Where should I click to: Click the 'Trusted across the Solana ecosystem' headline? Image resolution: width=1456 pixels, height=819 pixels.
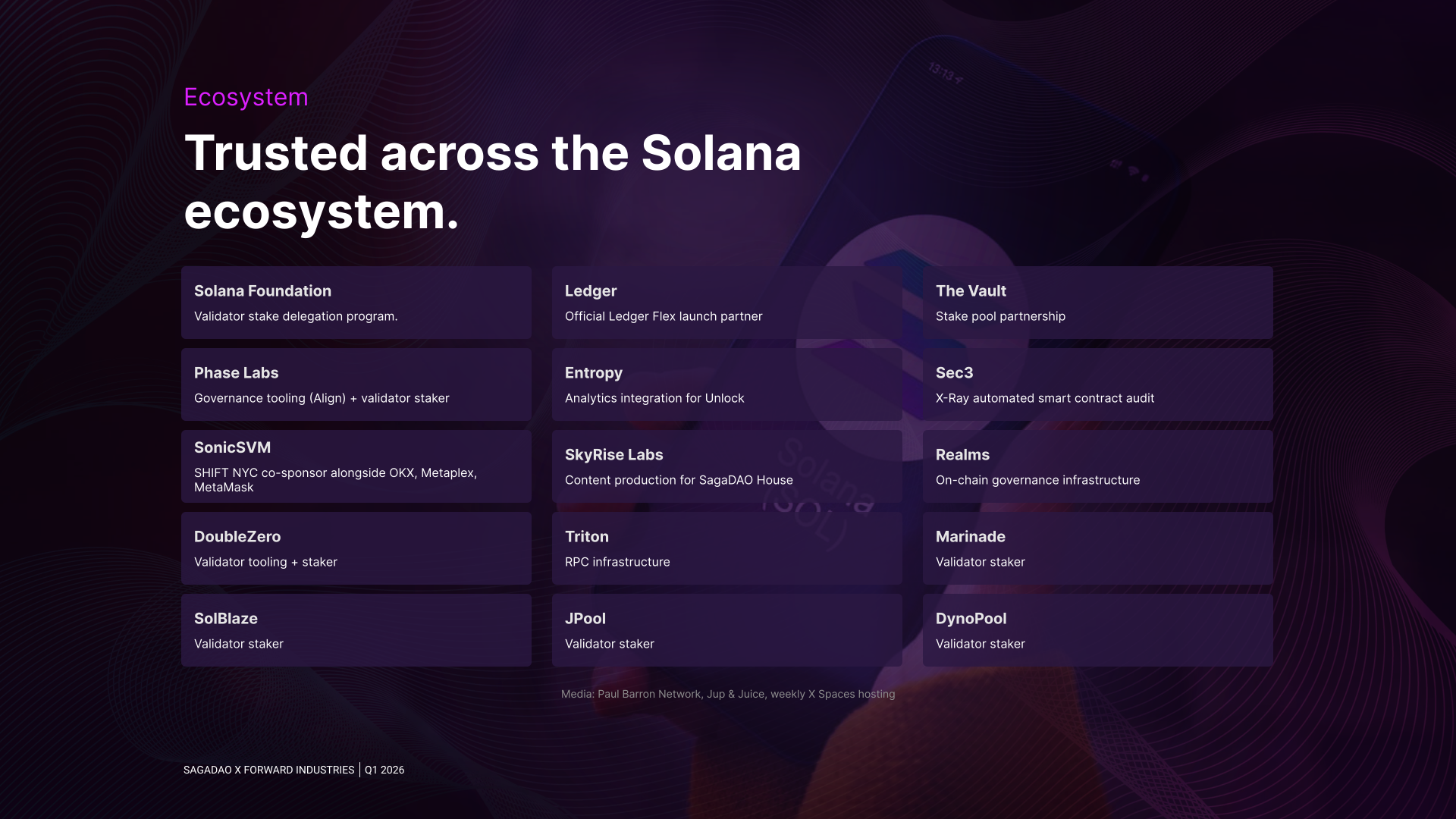(x=492, y=182)
